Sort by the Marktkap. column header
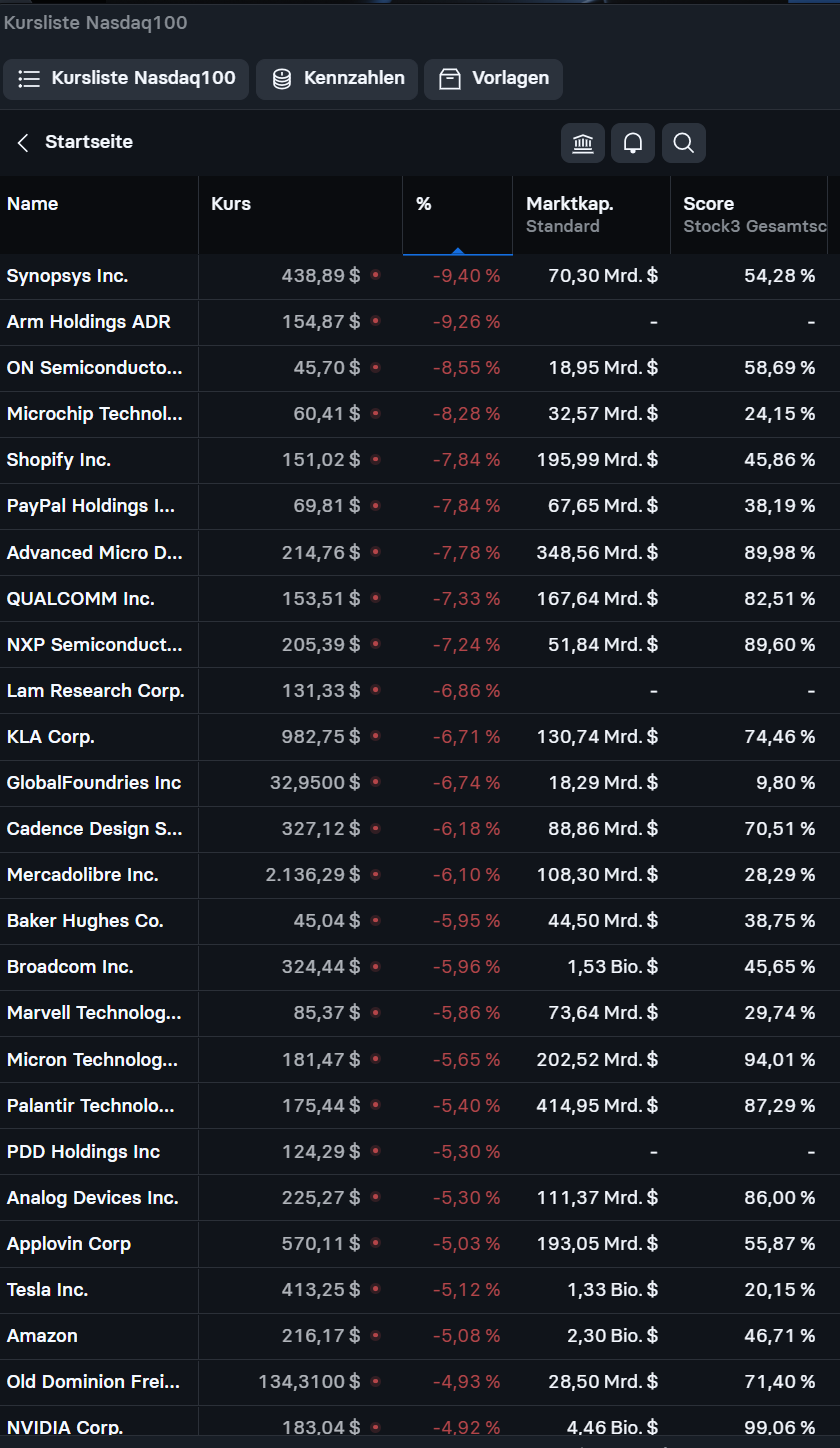 (570, 204)
